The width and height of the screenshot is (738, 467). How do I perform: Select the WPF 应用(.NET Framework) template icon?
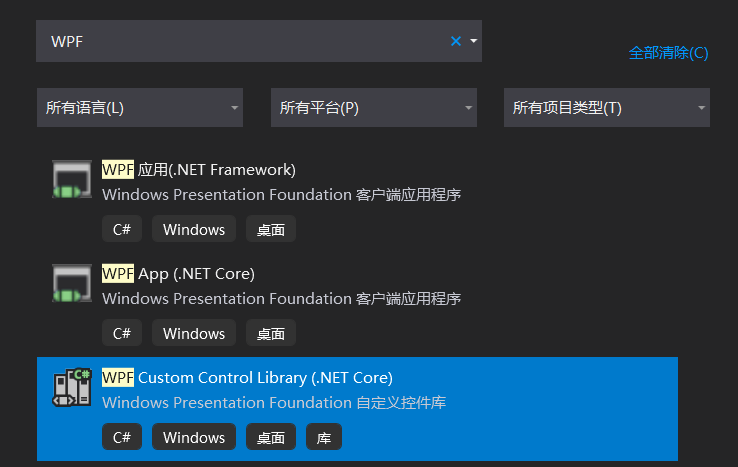coord(72,179)
